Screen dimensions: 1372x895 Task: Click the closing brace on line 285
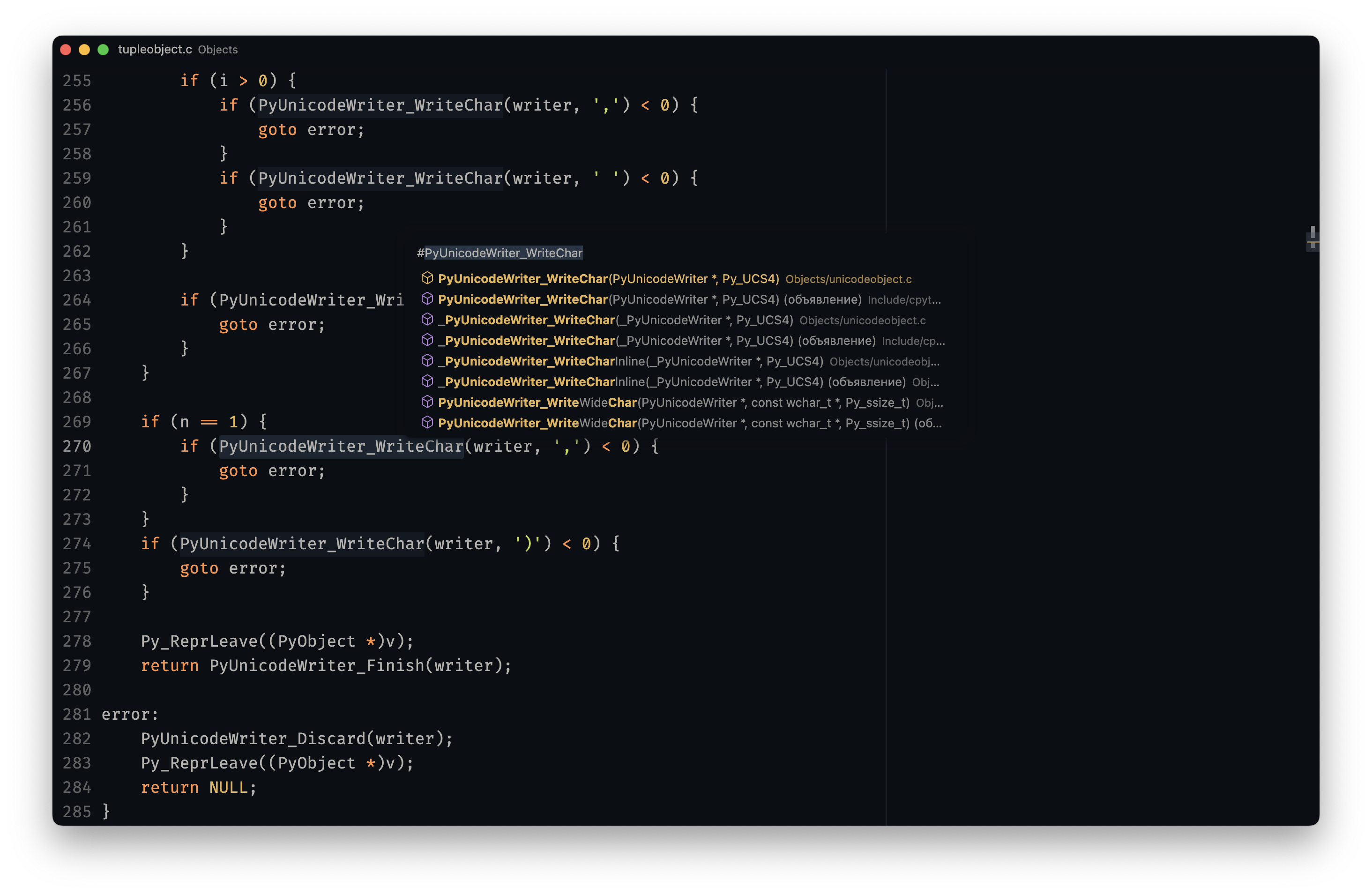(106, 812)
